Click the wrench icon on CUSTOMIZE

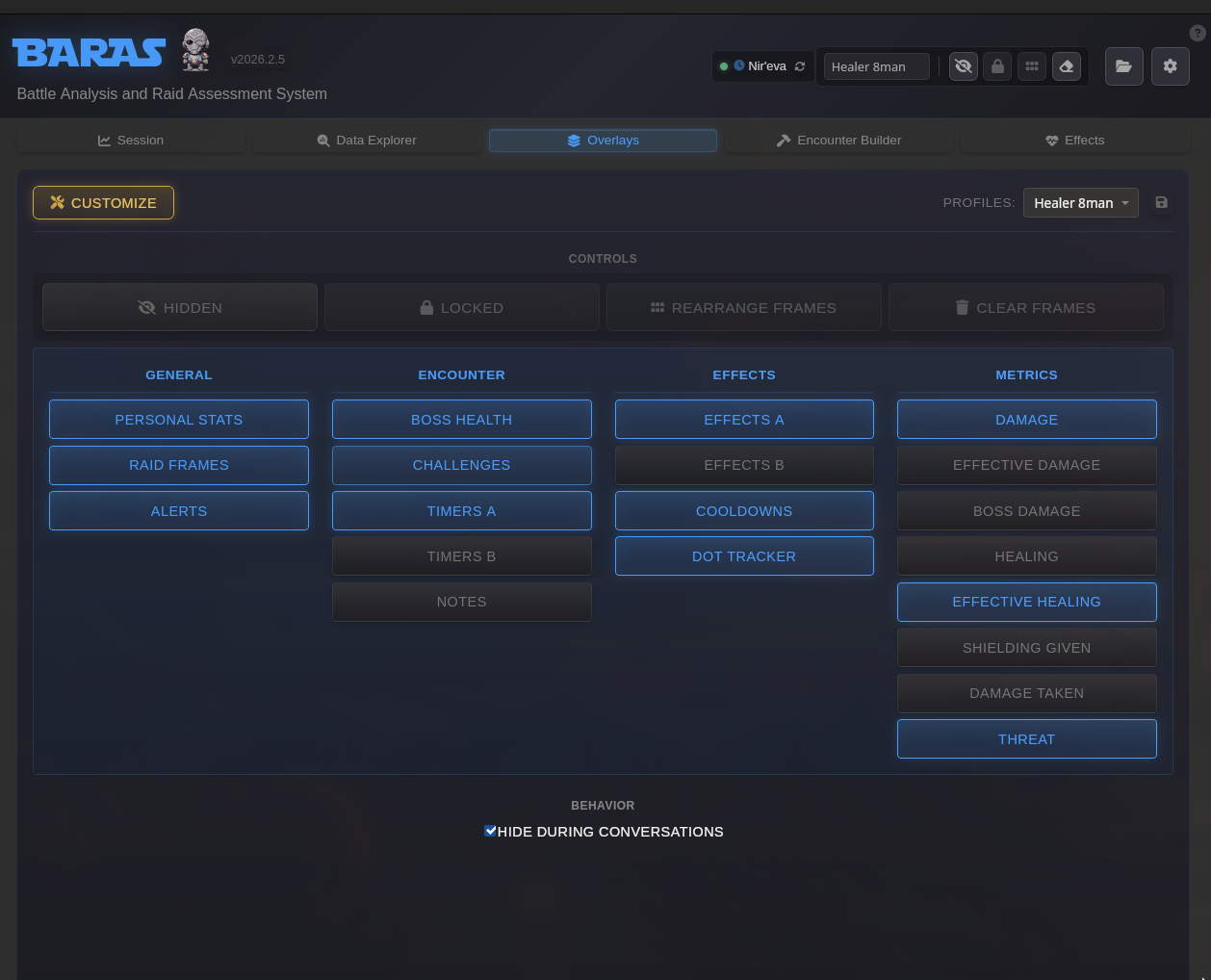tap(58, 202)
